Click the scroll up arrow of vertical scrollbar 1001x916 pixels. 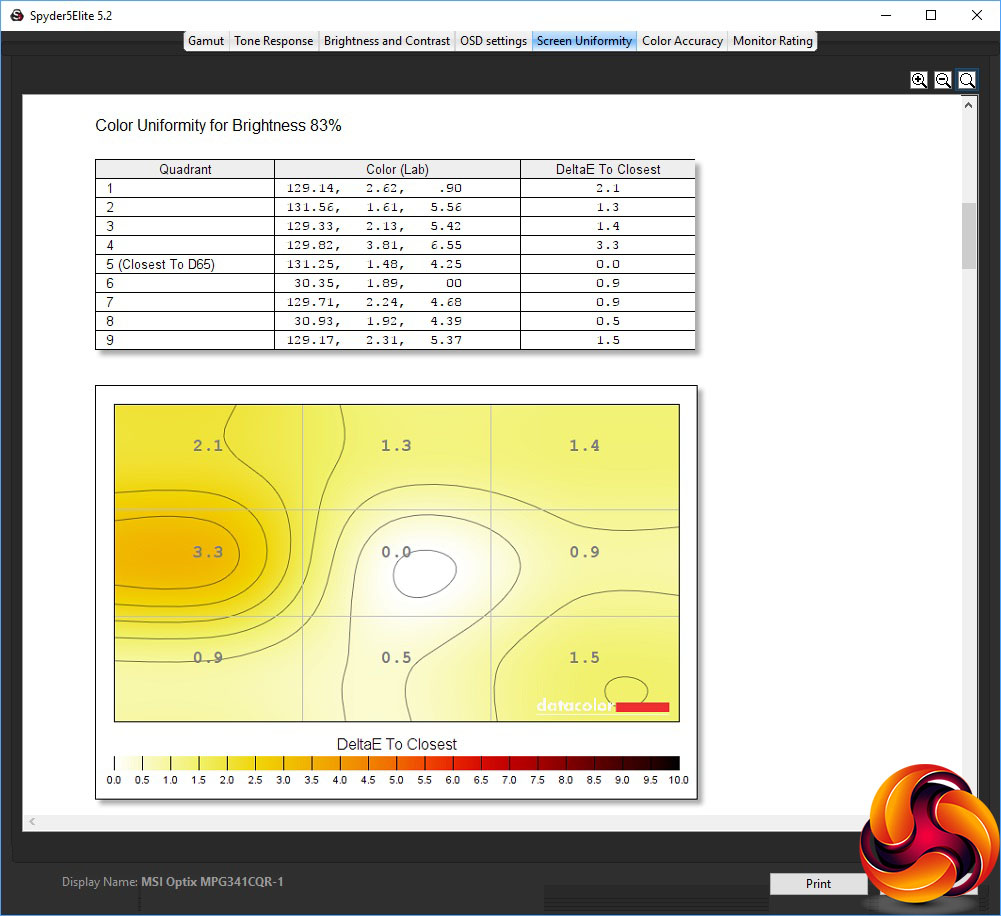[x=968, y=105]
